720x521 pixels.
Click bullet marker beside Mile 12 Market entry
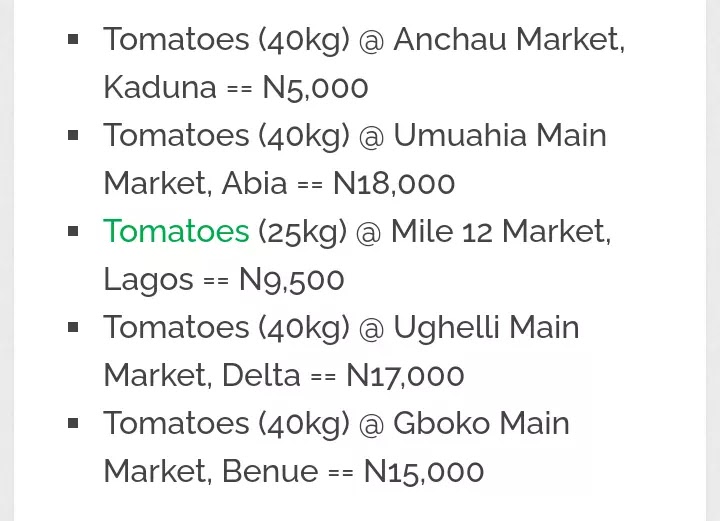tap(73, 232)
